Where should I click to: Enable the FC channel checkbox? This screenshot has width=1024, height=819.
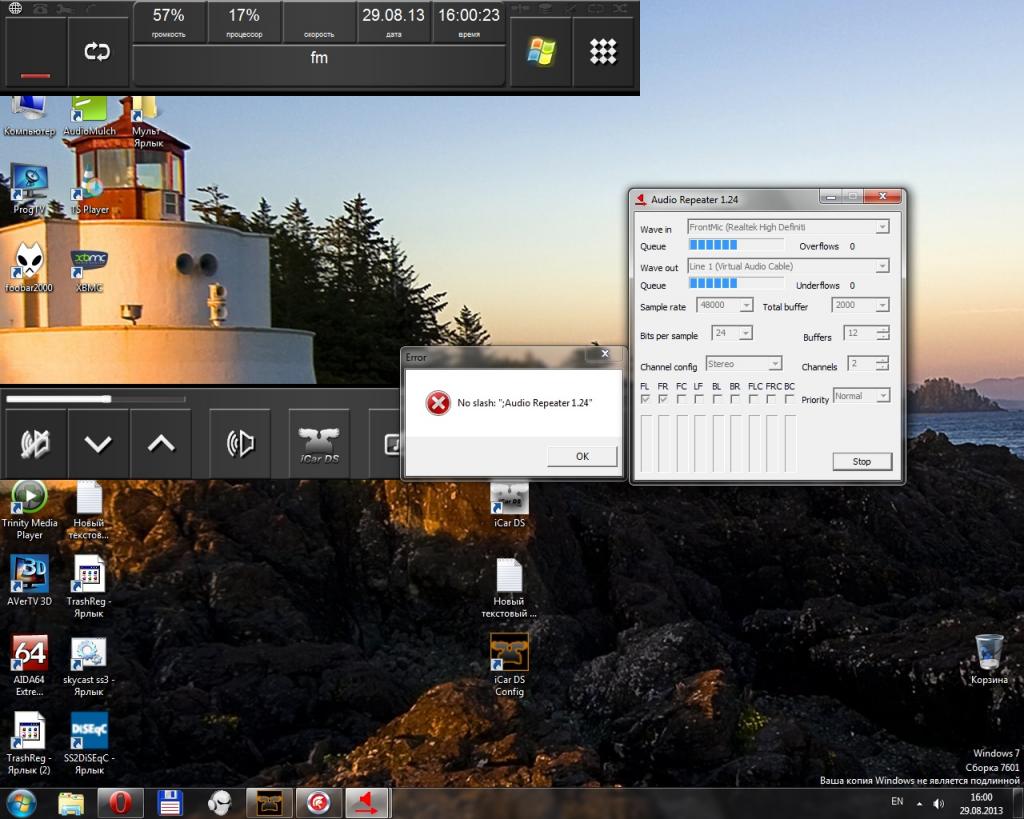coord(680,399)
